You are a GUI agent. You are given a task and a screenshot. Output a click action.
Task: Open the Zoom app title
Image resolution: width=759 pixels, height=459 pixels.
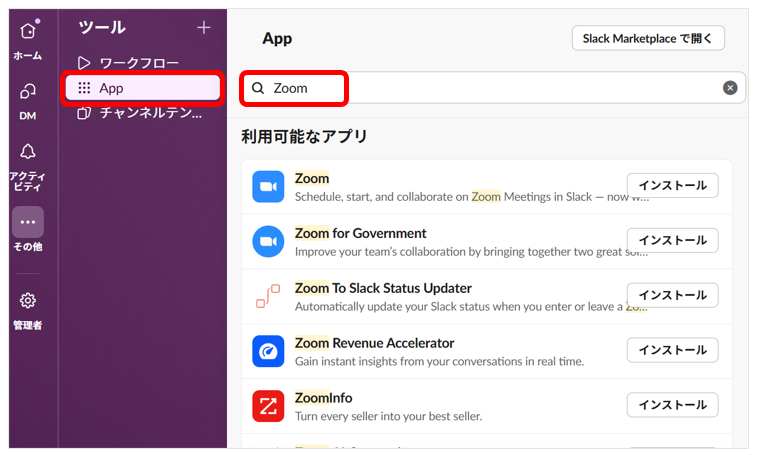(x=312, y=178)
